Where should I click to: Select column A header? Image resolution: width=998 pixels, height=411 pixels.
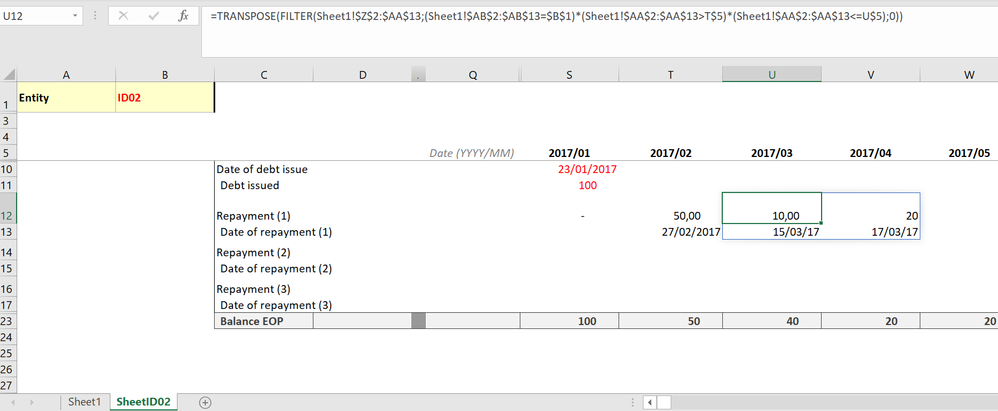66,75
